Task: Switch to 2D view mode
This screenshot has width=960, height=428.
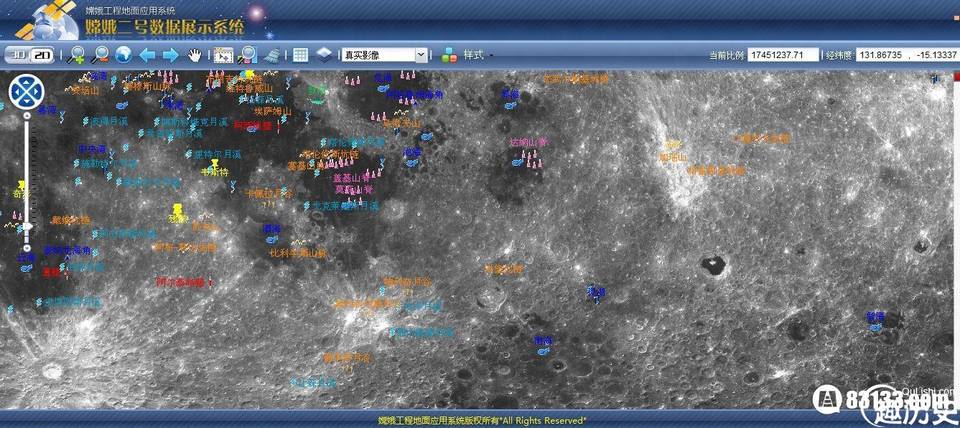Action: pos(42,55)
